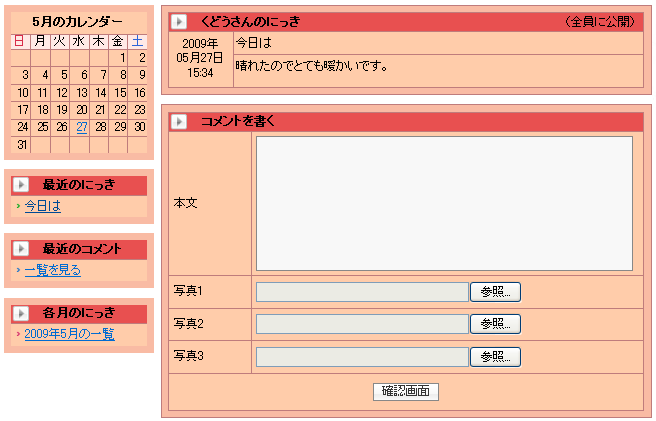Open the 一覧を見る comments link
656x421 pixels.
pyautogui.click(x=52, y=270)
